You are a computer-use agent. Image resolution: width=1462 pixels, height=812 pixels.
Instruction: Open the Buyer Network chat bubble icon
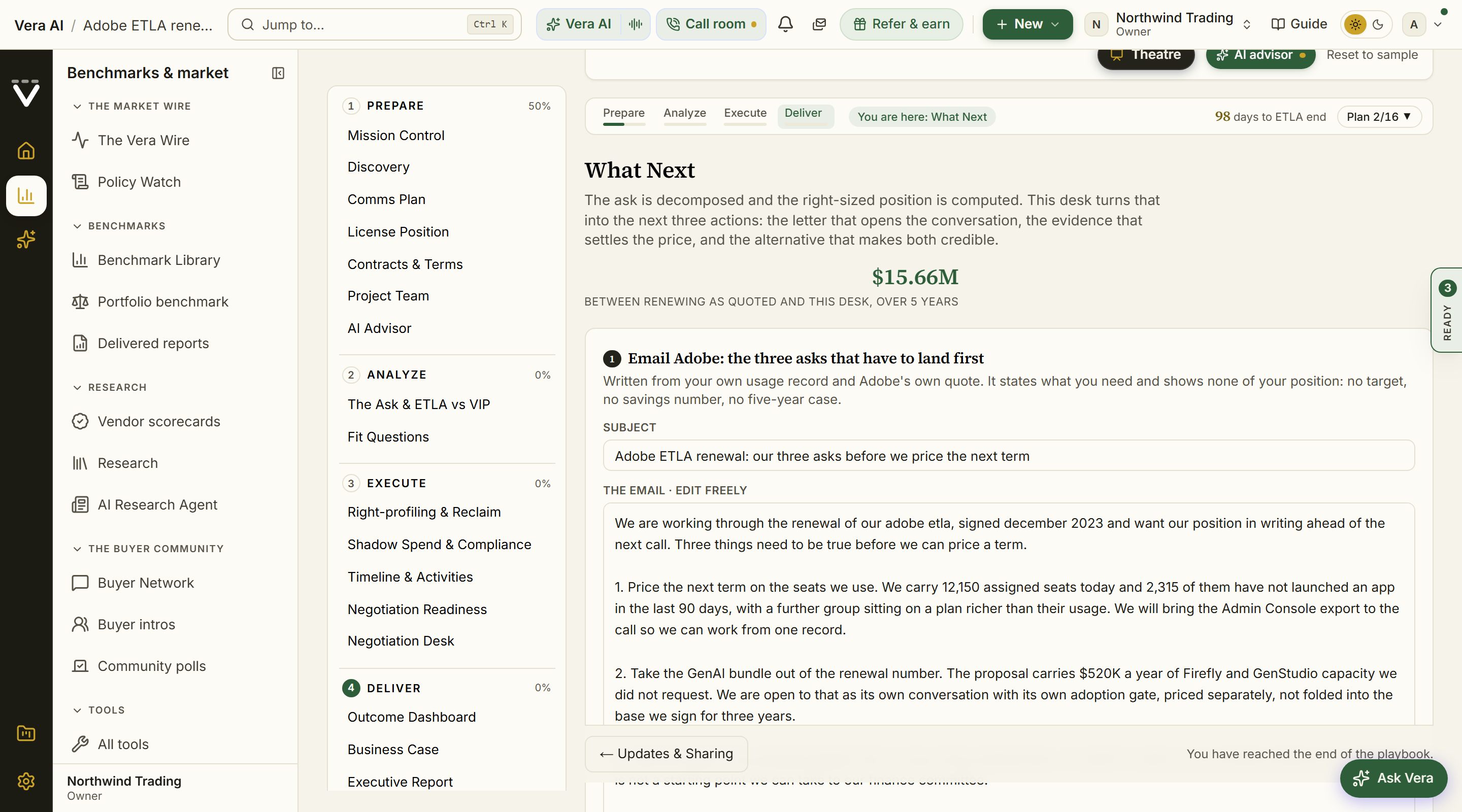[80, 583]
